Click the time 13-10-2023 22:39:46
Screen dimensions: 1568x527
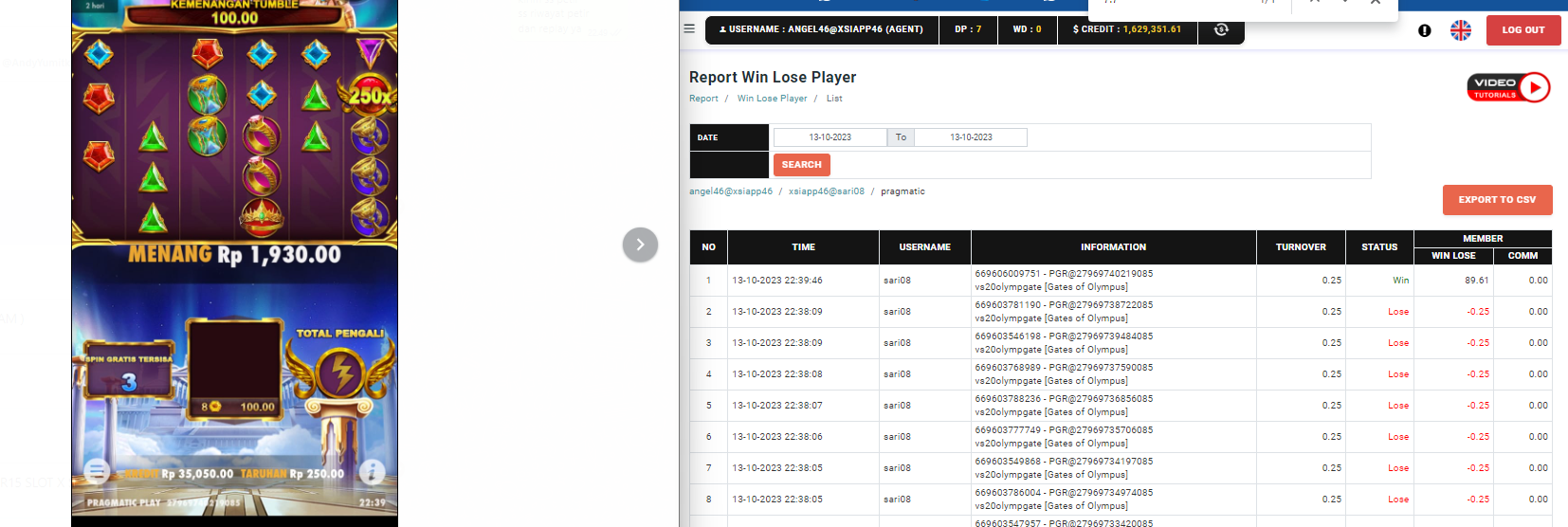coord(776,281)
